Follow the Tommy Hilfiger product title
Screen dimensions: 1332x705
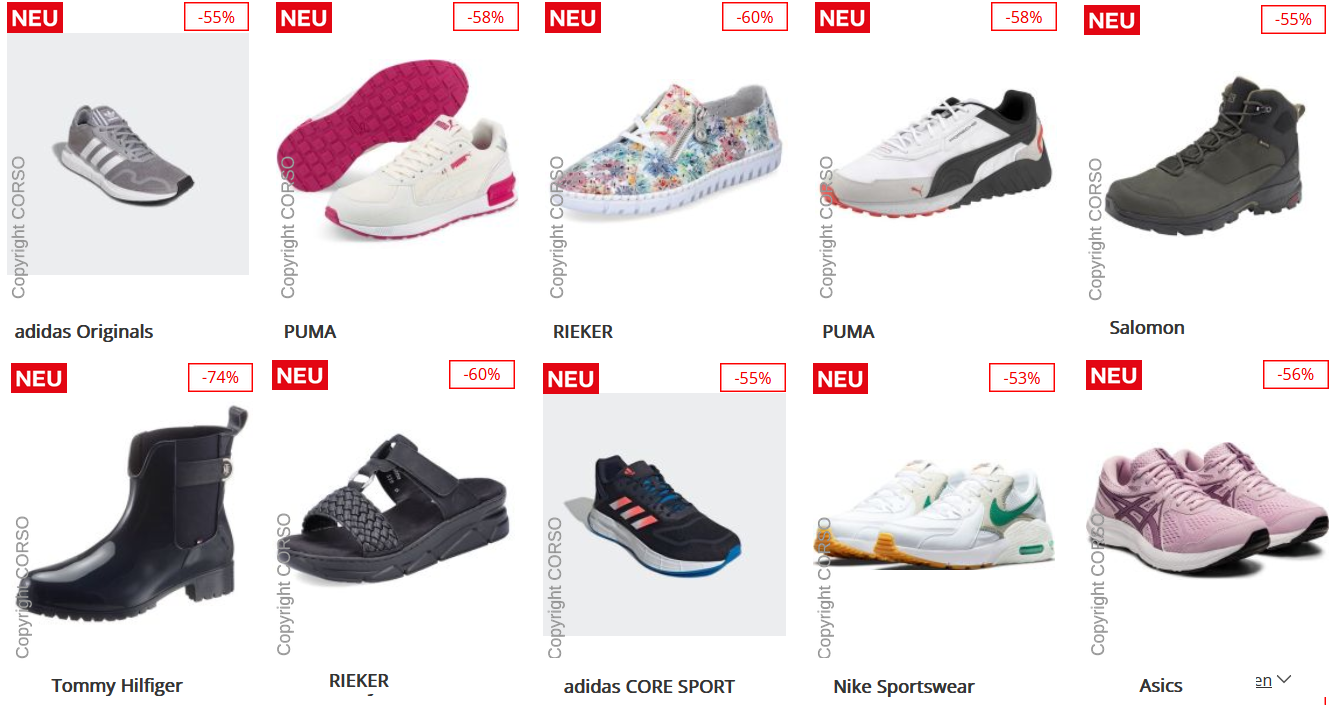tap(117, 686)
